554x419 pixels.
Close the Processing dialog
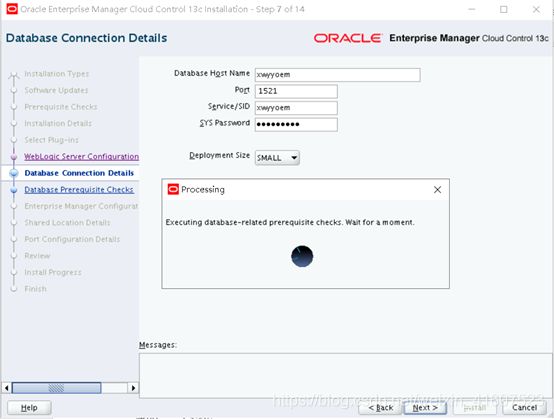pos(437,190)
